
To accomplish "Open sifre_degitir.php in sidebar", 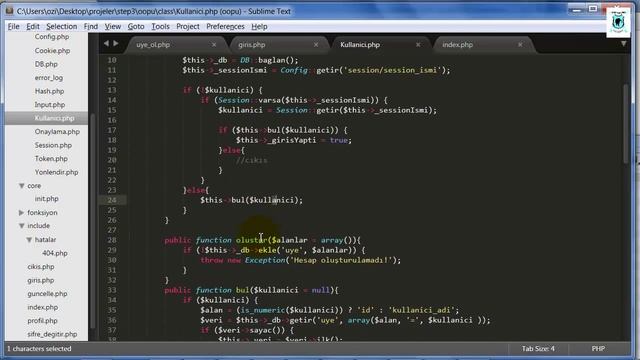I will (x=52, y=334).
